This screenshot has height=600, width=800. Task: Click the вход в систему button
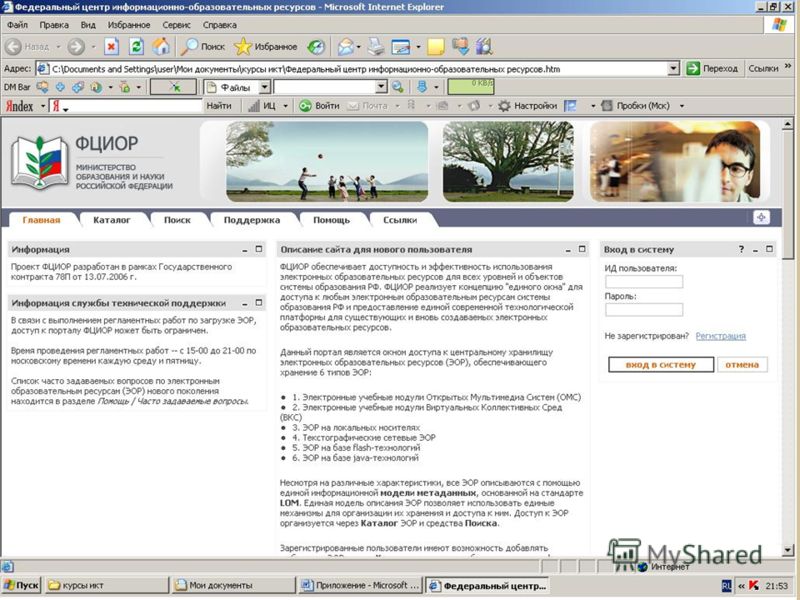tap(661, 365)
